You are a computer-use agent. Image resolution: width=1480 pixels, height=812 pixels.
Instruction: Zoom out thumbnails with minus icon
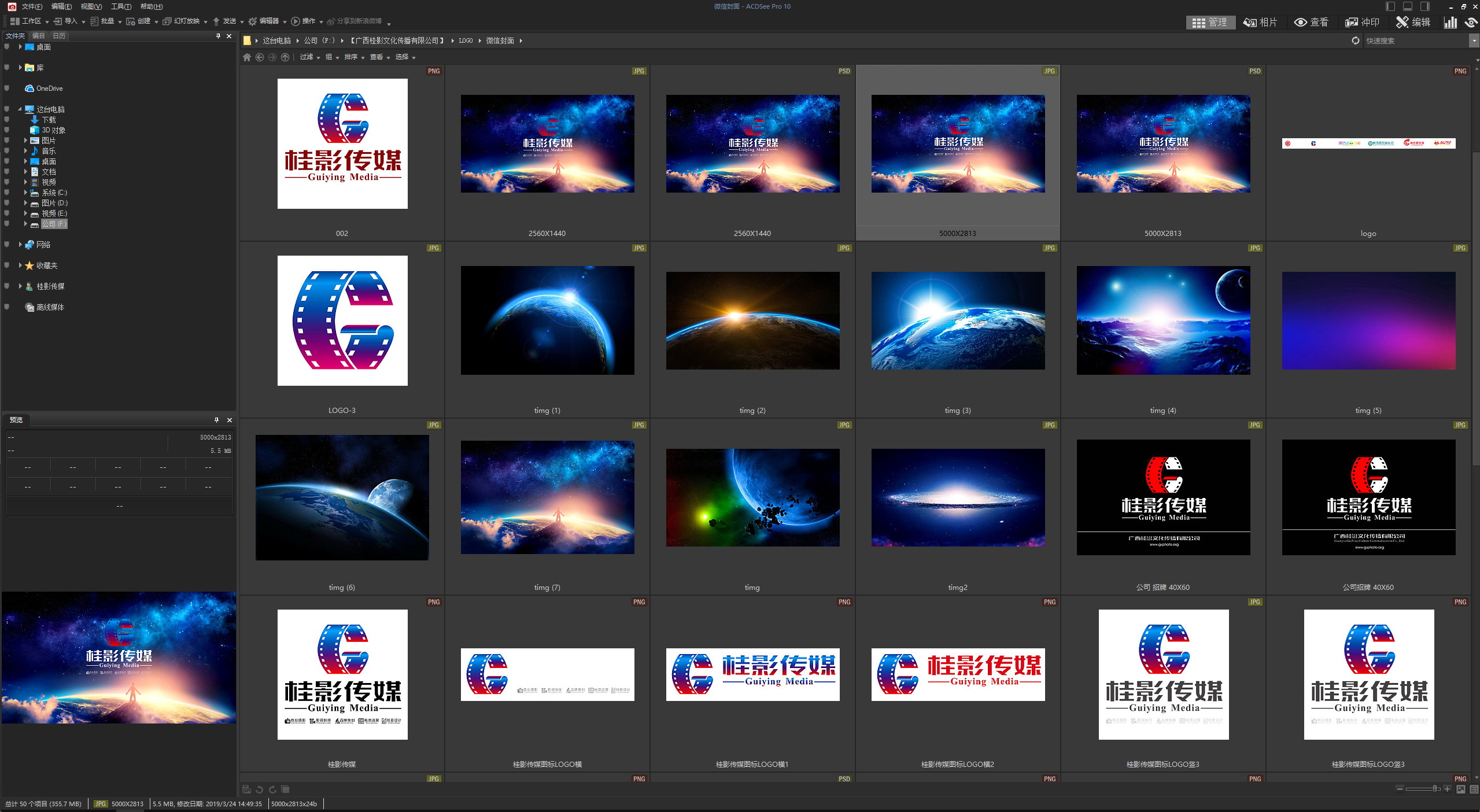click(1400, 789)
